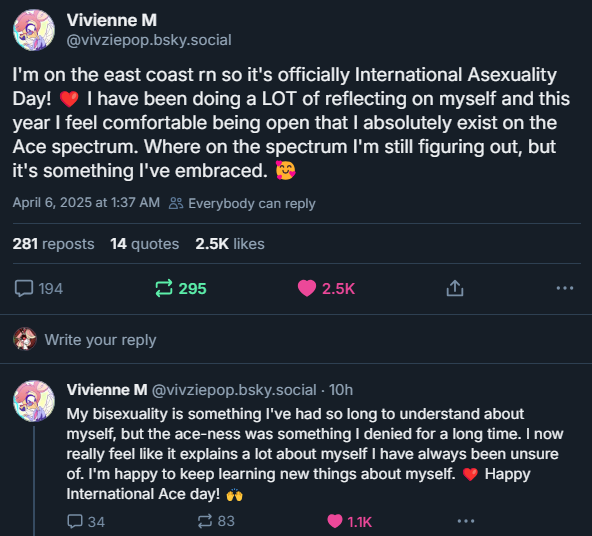
Task: Open the Everybody can reply setting
Action: [242, 203]
